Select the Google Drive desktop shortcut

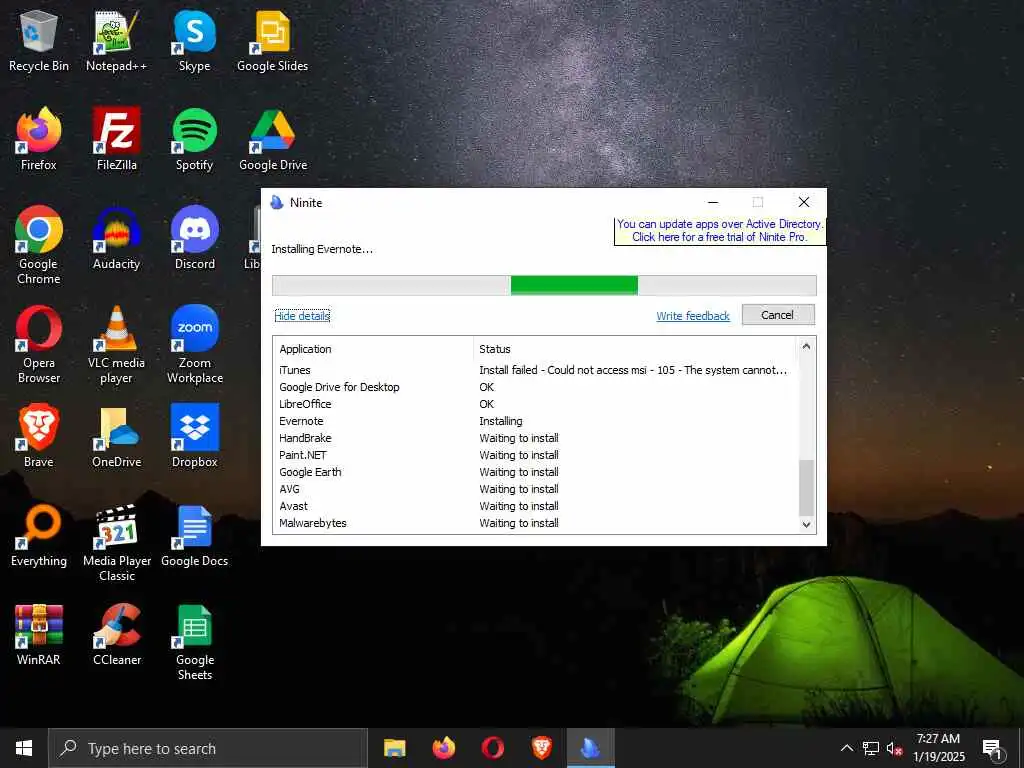[x=272, y=140]
